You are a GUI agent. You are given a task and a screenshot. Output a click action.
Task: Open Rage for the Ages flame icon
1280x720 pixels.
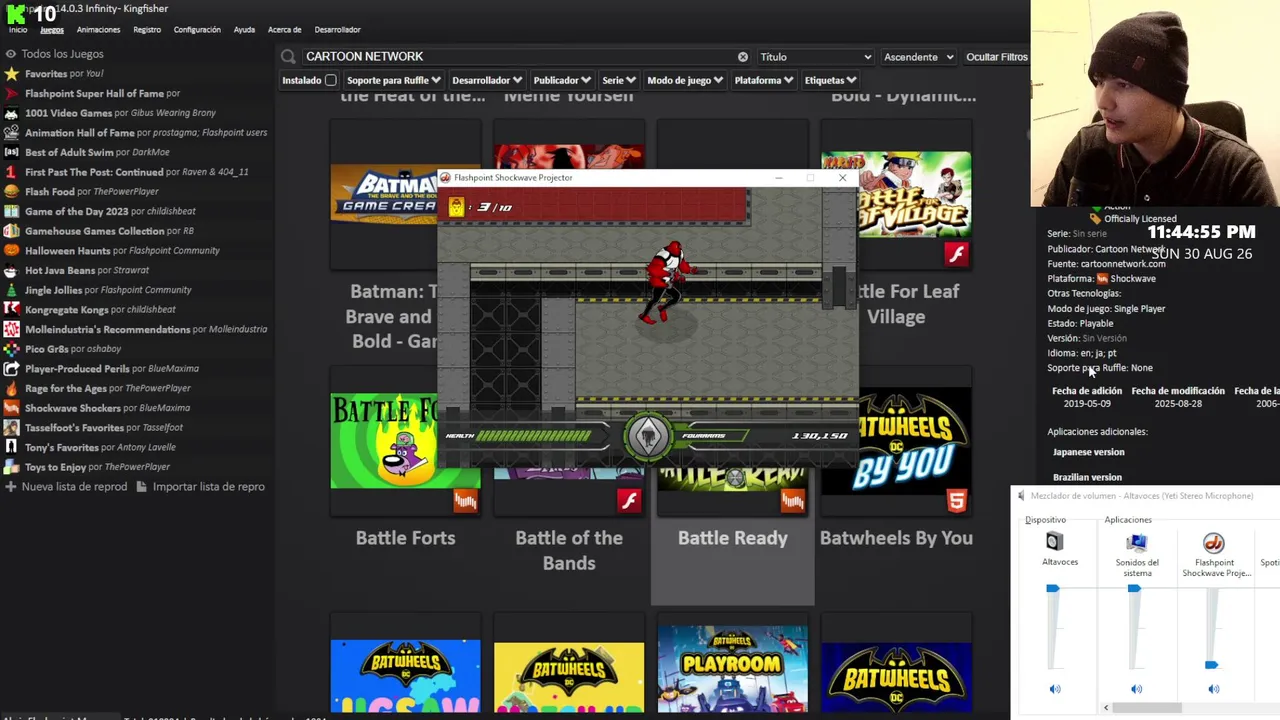click(x=11, y=388)
